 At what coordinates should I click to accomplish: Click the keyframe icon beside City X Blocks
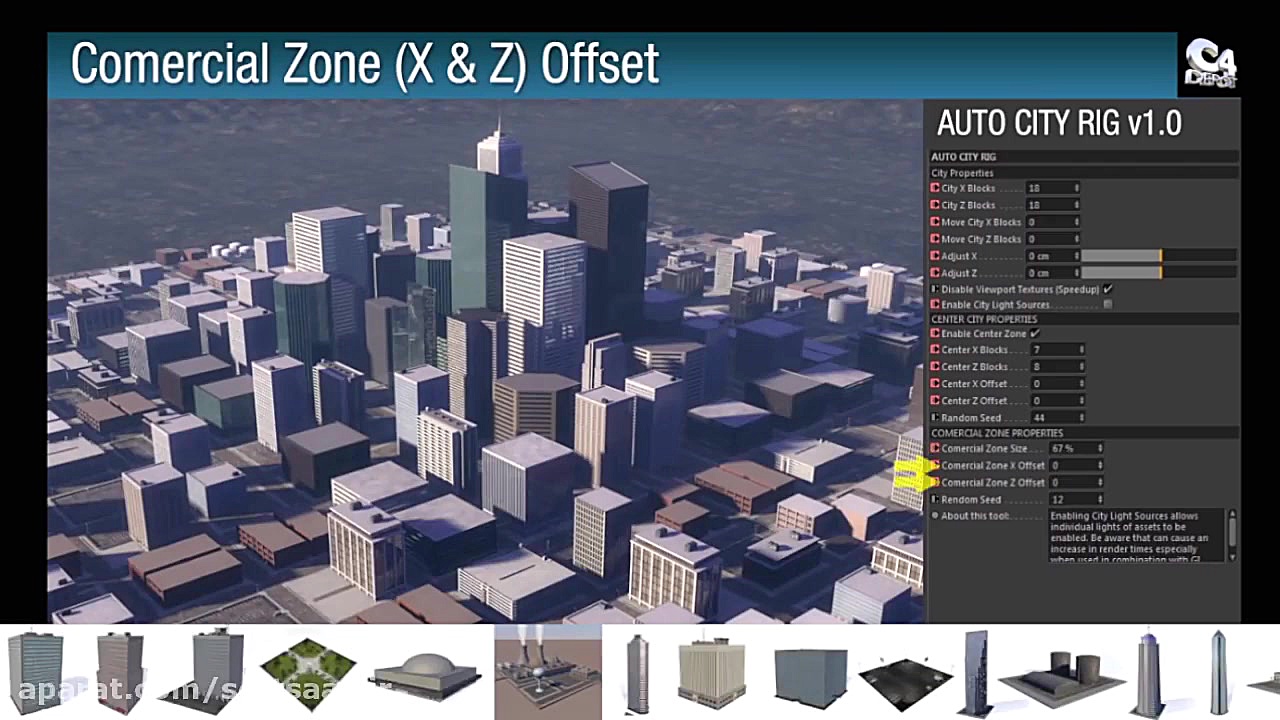[x=935, y=188]
